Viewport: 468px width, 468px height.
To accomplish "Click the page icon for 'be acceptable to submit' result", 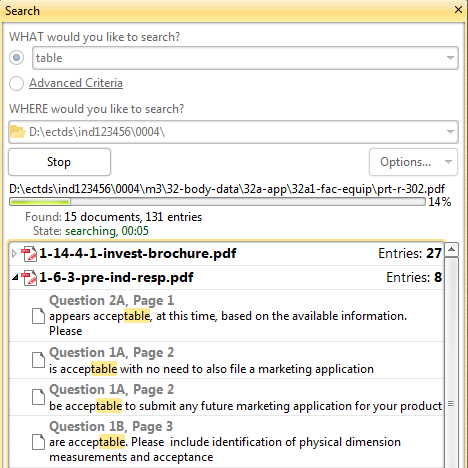I will pos(38,397).
